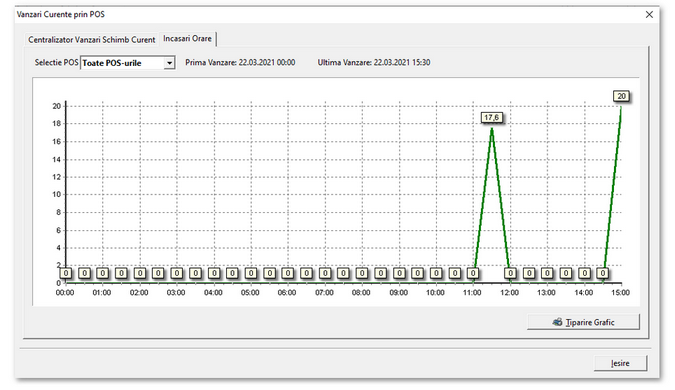Click the Tiparire Grafic button
Viewport: 675px width, 390px height.
pyautogui.click(x=583, y=322)
